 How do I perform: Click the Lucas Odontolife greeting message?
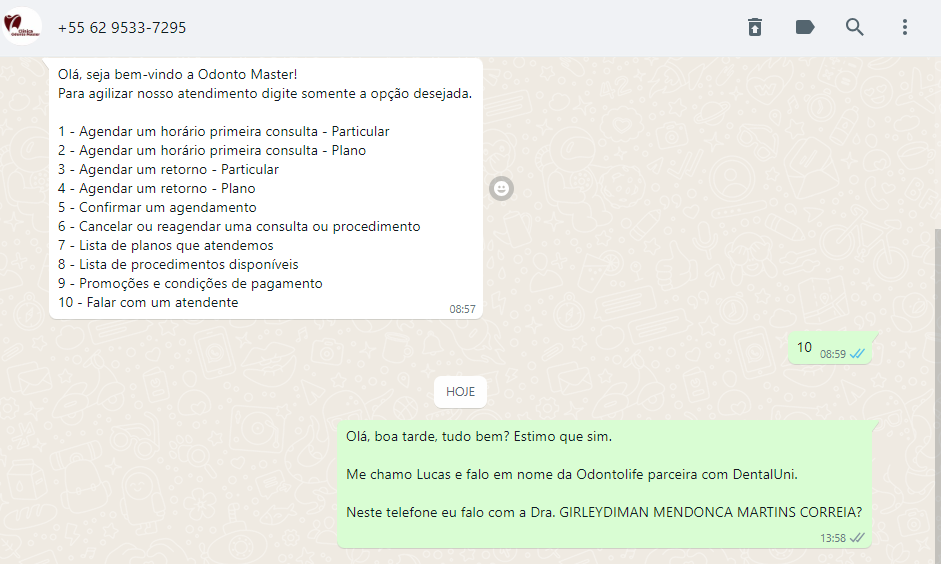click(x=604, y=484)
